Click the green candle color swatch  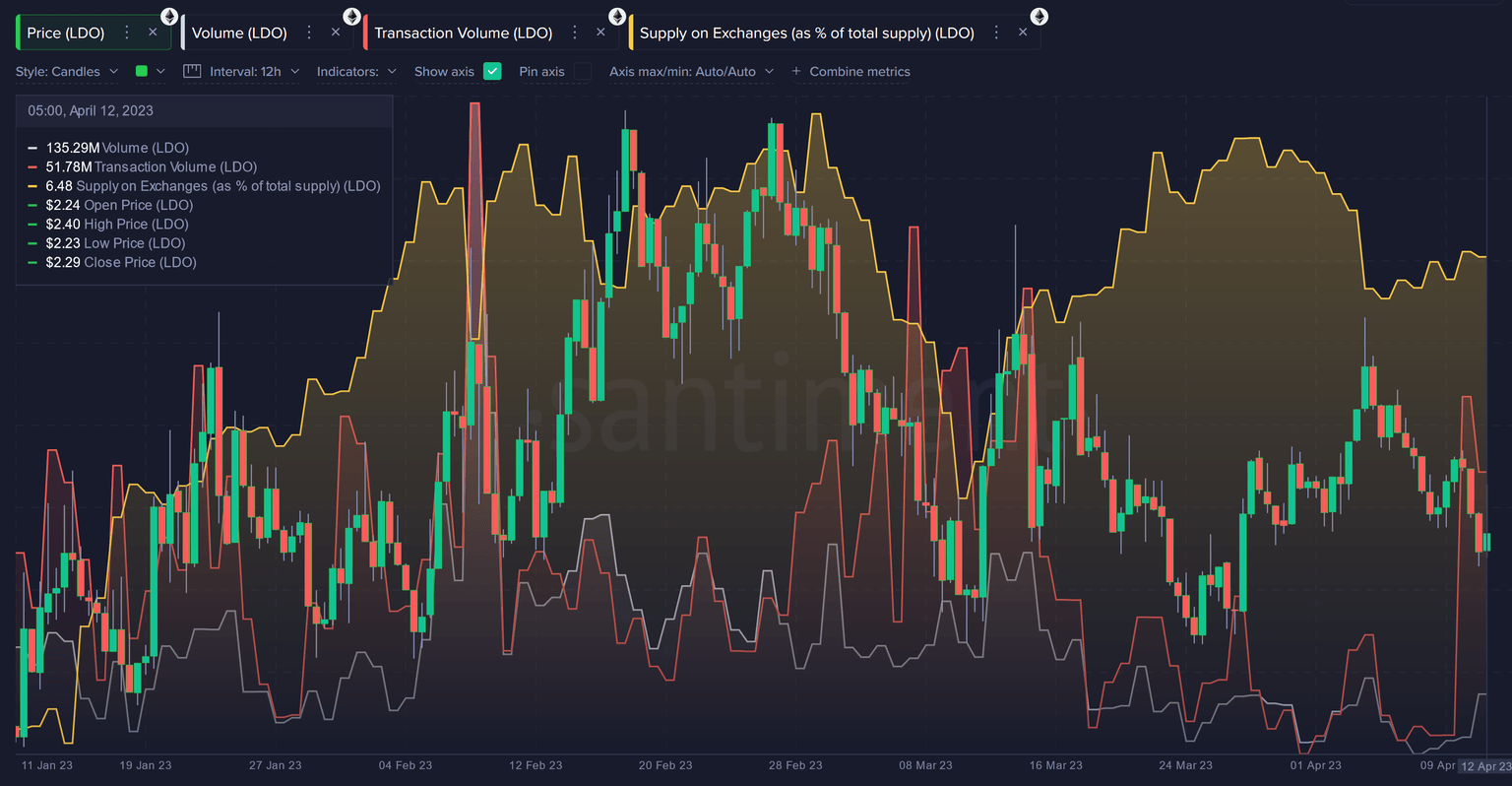(140, 71)
